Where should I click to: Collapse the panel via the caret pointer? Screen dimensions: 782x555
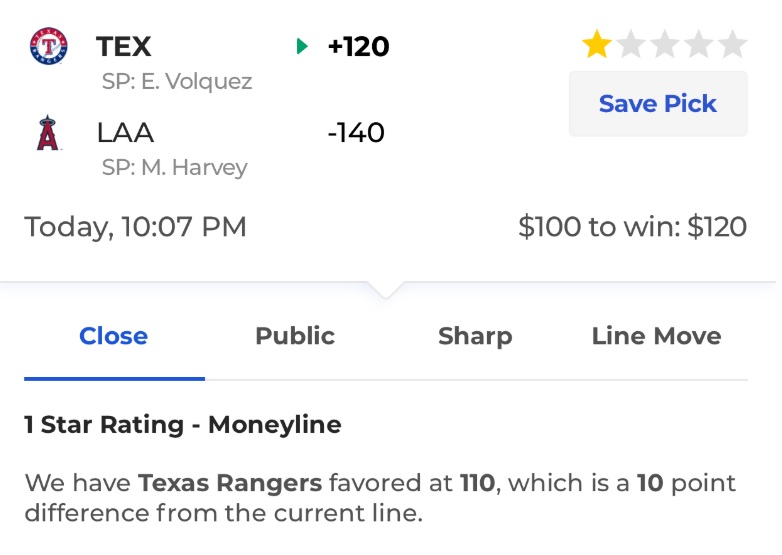tap(386, 290)
